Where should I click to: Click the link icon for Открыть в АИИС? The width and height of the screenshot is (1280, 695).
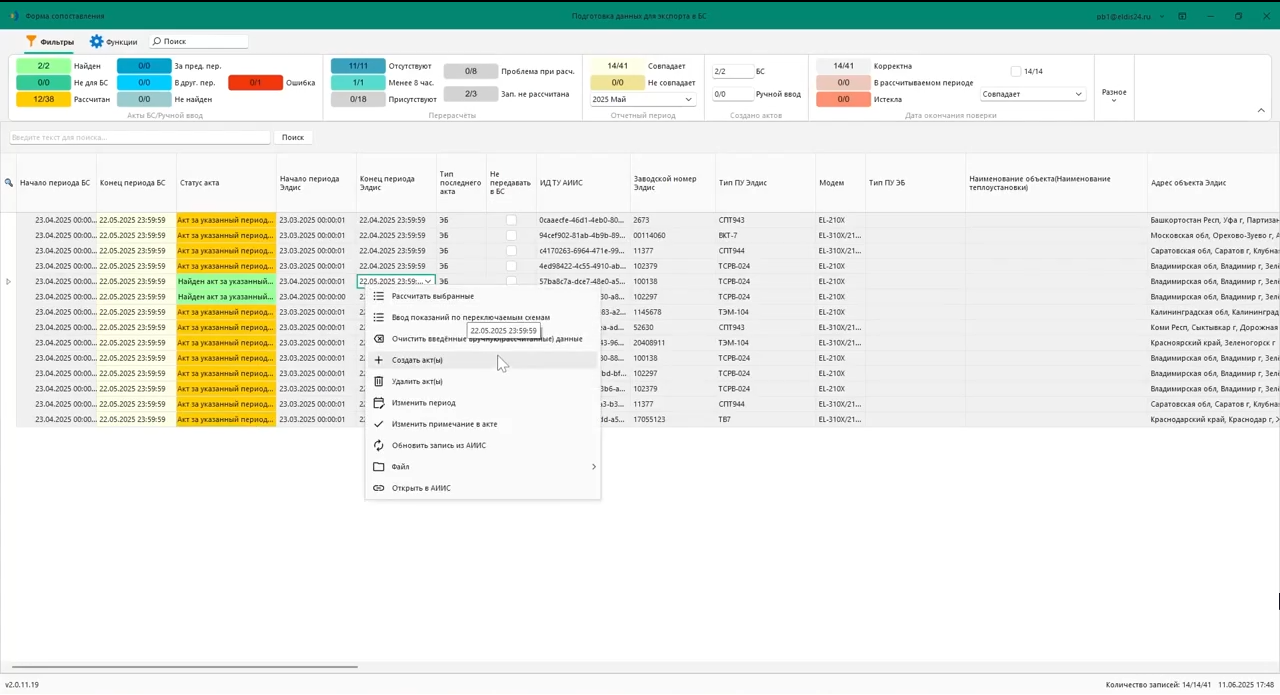379,488
